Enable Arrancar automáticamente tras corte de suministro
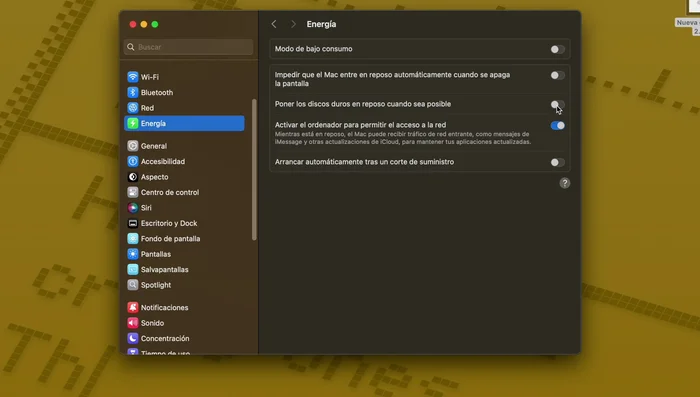 coord(557,162)
